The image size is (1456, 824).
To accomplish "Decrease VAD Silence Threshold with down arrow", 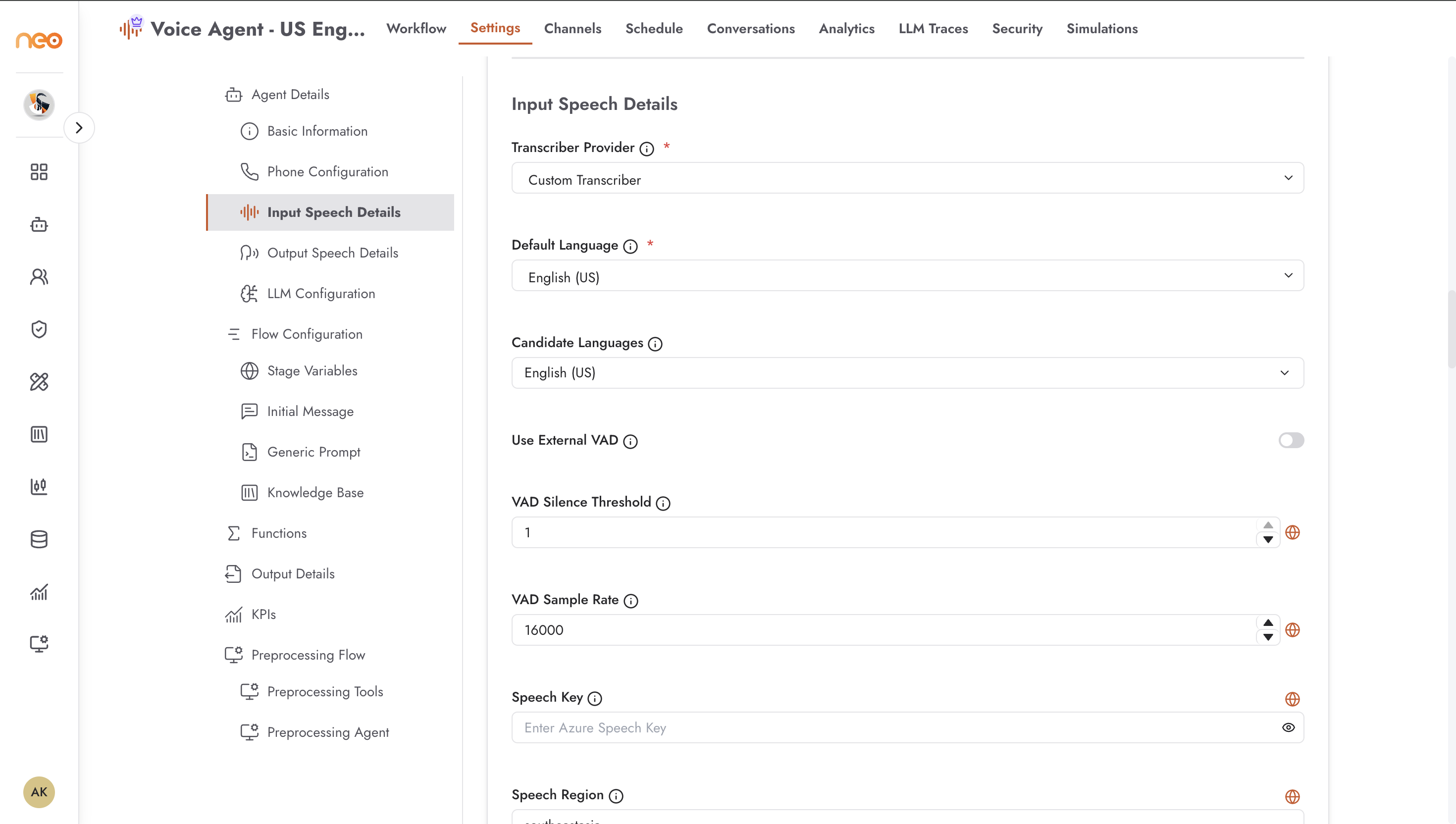I will coord(1268,539).
